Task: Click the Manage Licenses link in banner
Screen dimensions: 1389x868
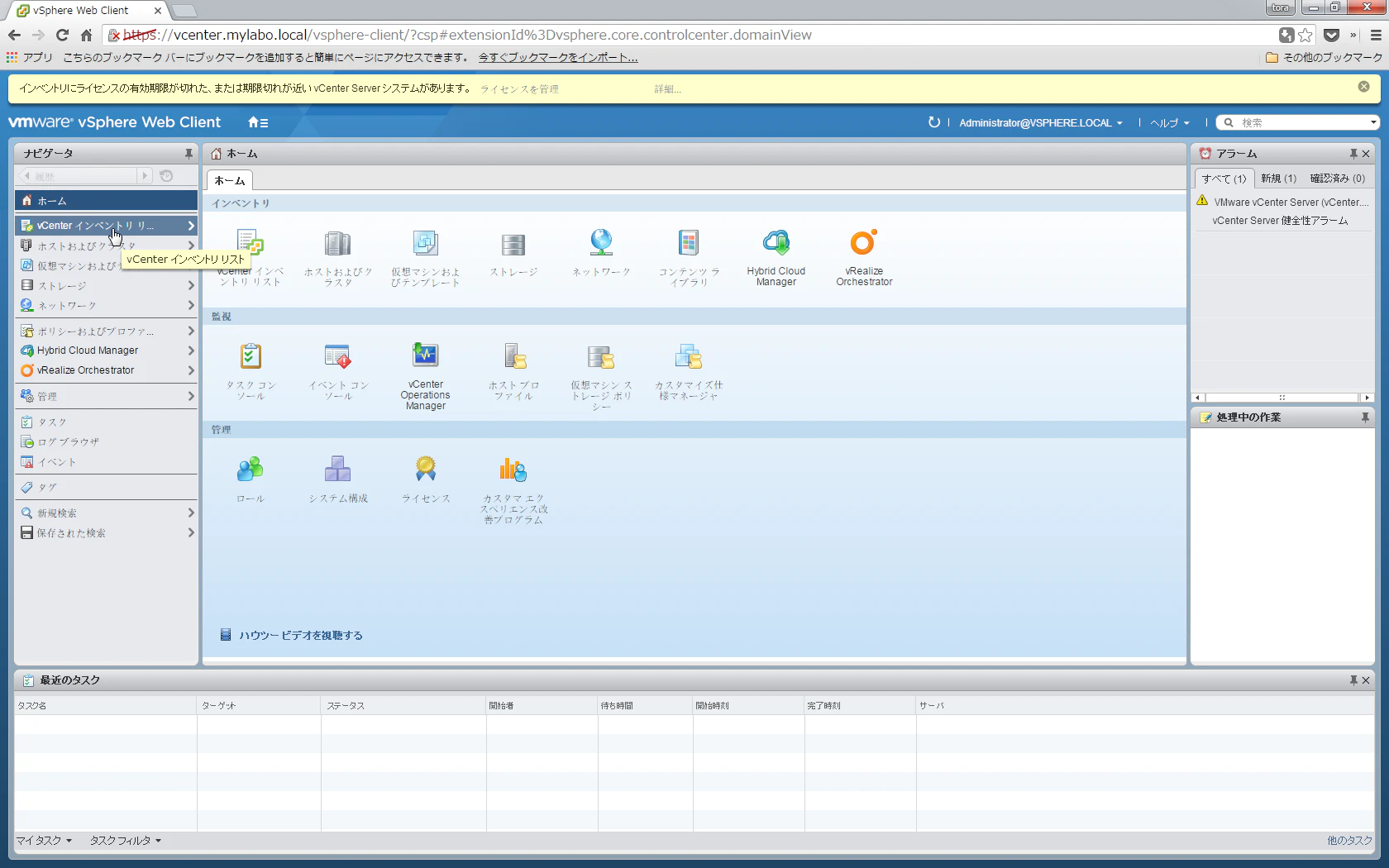Action: (x=519, y=89)
